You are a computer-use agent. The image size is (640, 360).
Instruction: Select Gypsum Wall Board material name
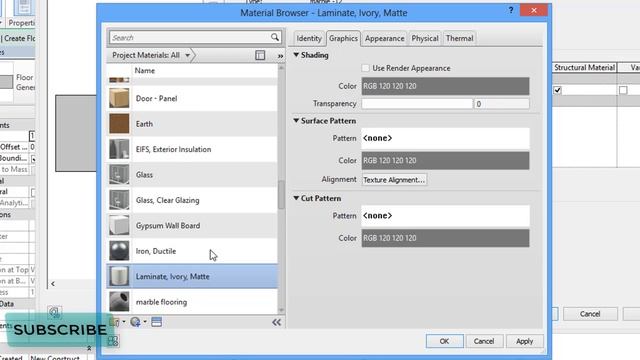click(168, 226)
